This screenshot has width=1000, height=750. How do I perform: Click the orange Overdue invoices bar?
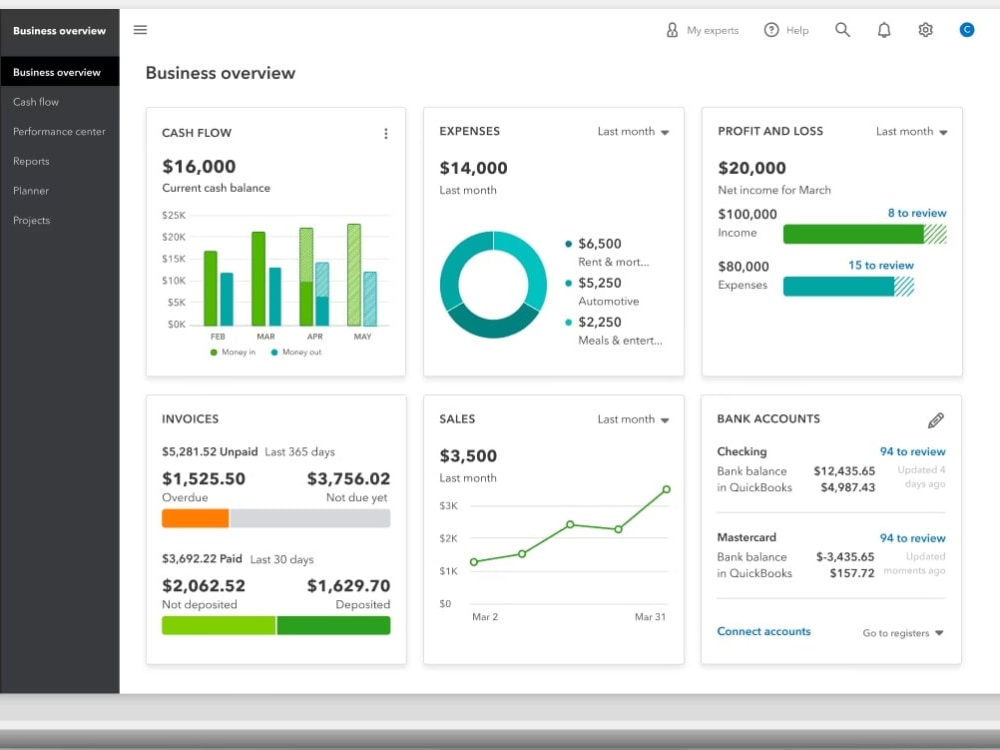[195, 518]
